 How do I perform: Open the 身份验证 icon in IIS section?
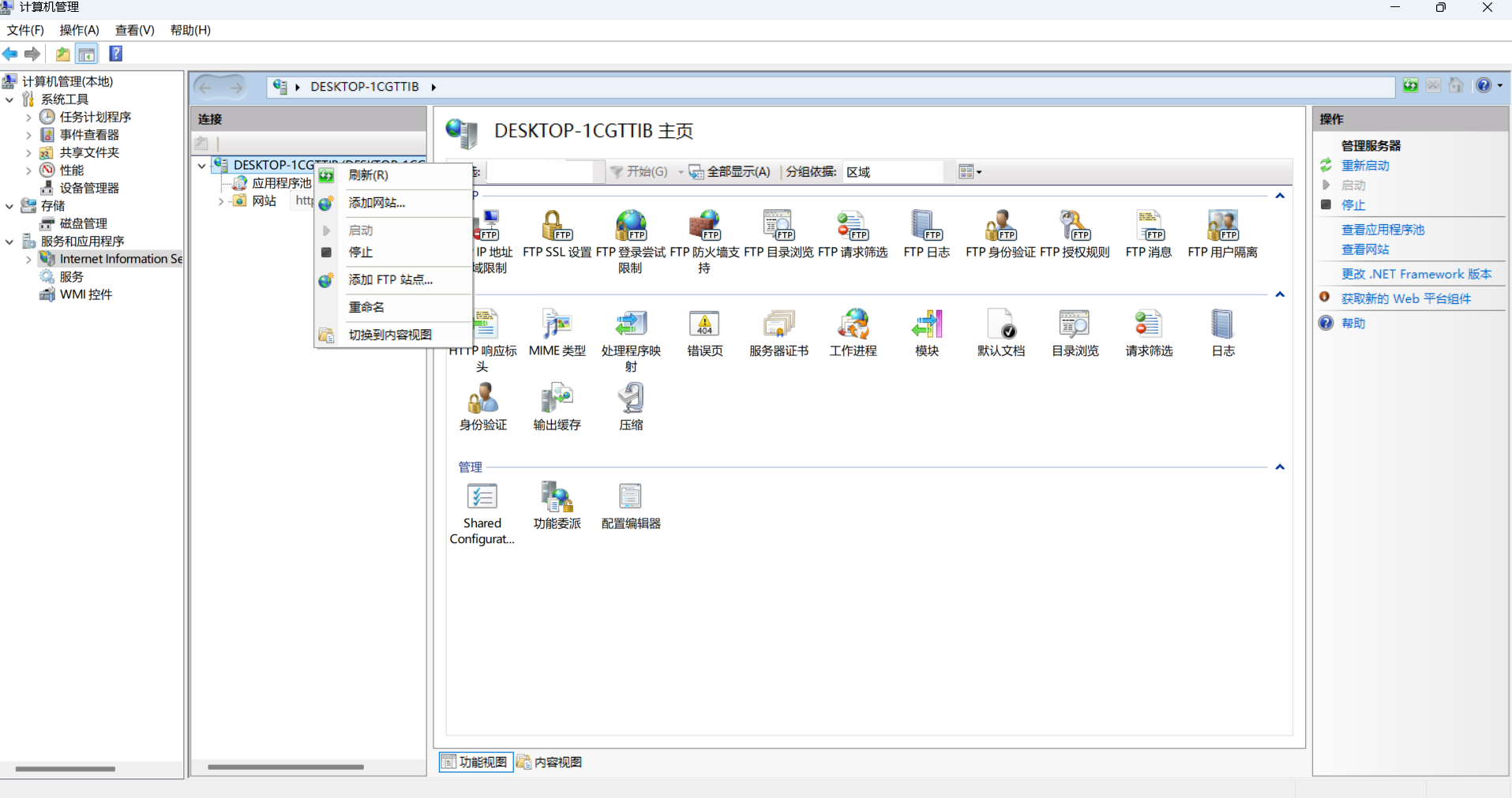click(482, 407)
